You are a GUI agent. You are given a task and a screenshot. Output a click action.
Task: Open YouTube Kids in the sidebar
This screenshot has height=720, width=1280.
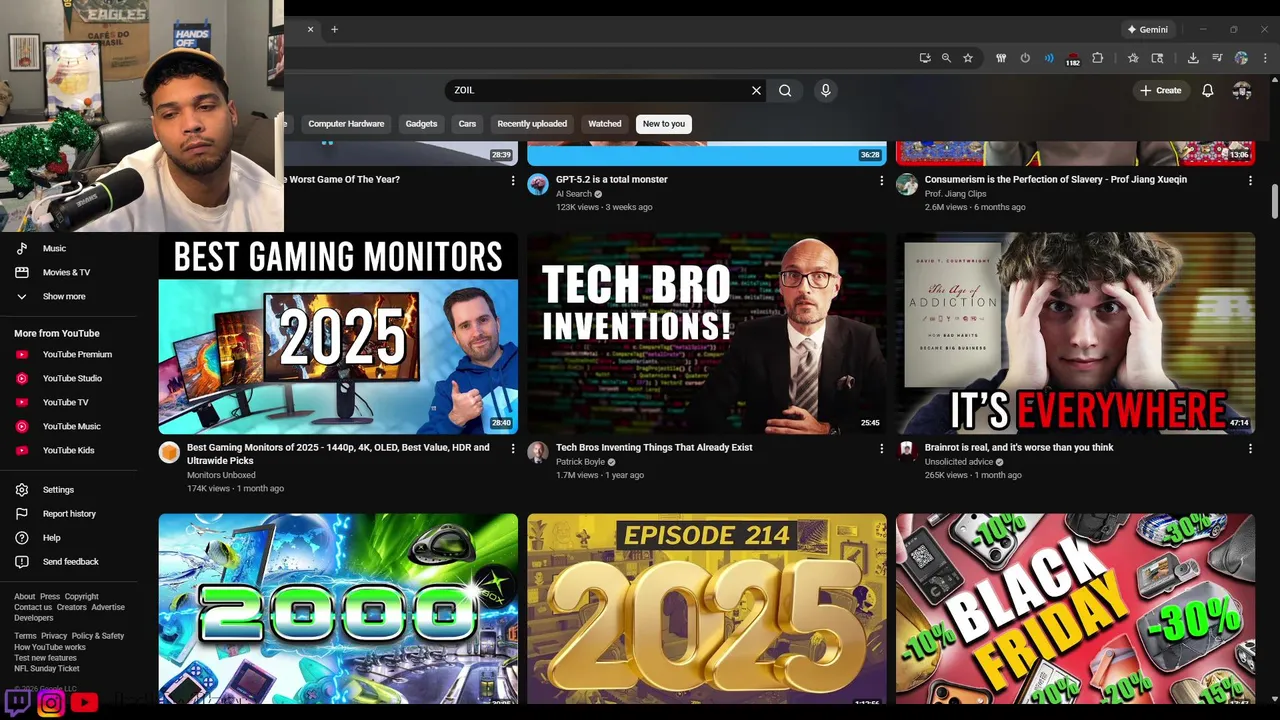(x=68, y=450)
